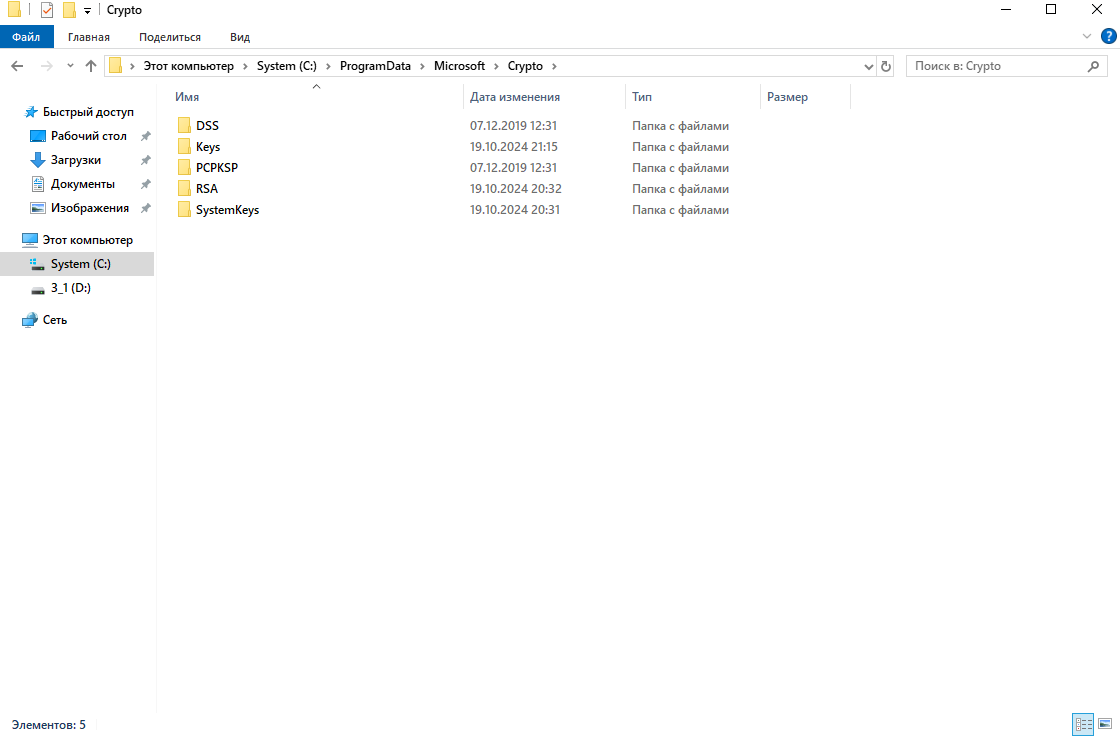Viewport: 1120px width, 737px height.
Task: Expand the ribbon with the chevron arrow
Action: point(1086,36)
